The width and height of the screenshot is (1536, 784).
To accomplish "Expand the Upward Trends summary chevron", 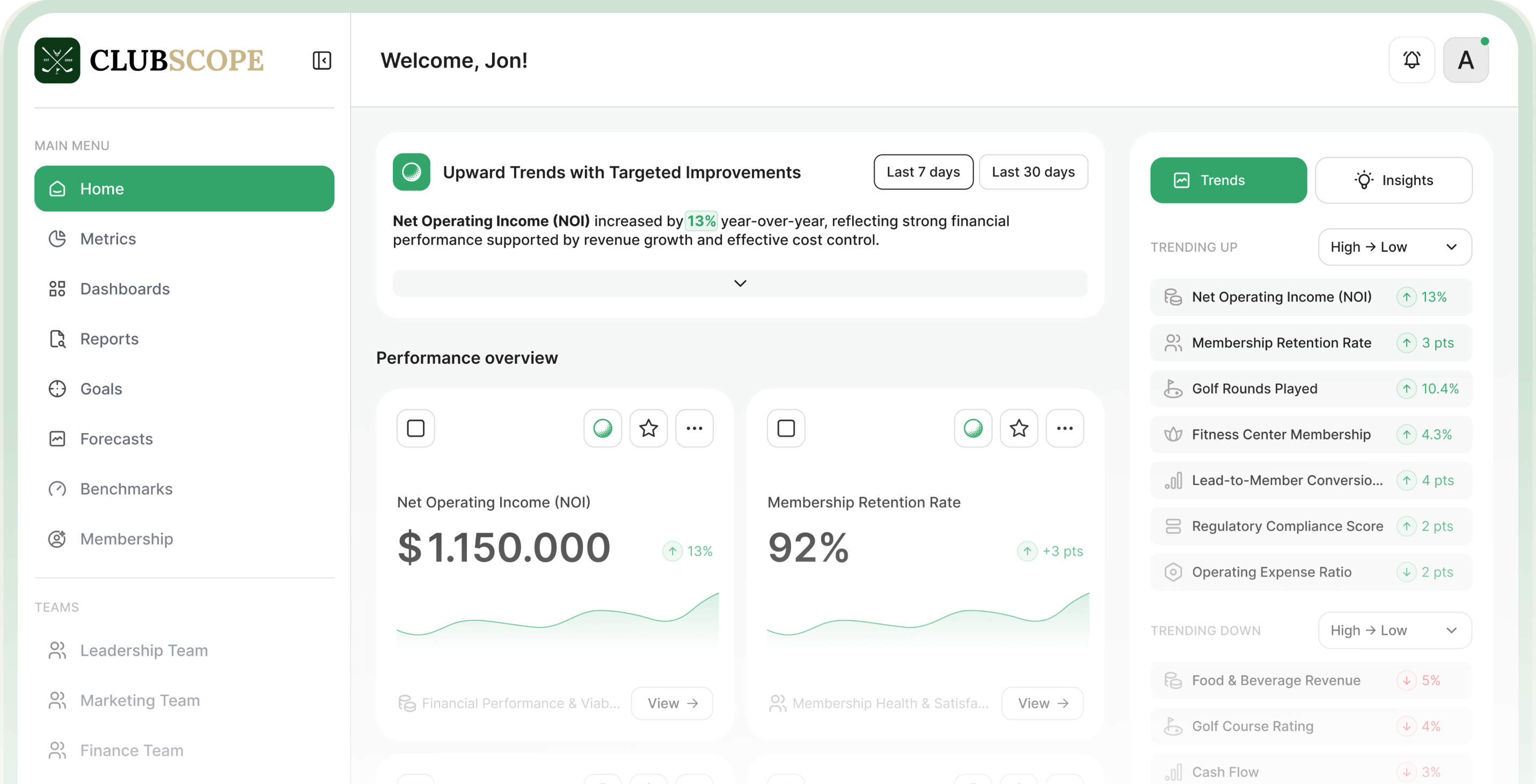I will (740, 283).
